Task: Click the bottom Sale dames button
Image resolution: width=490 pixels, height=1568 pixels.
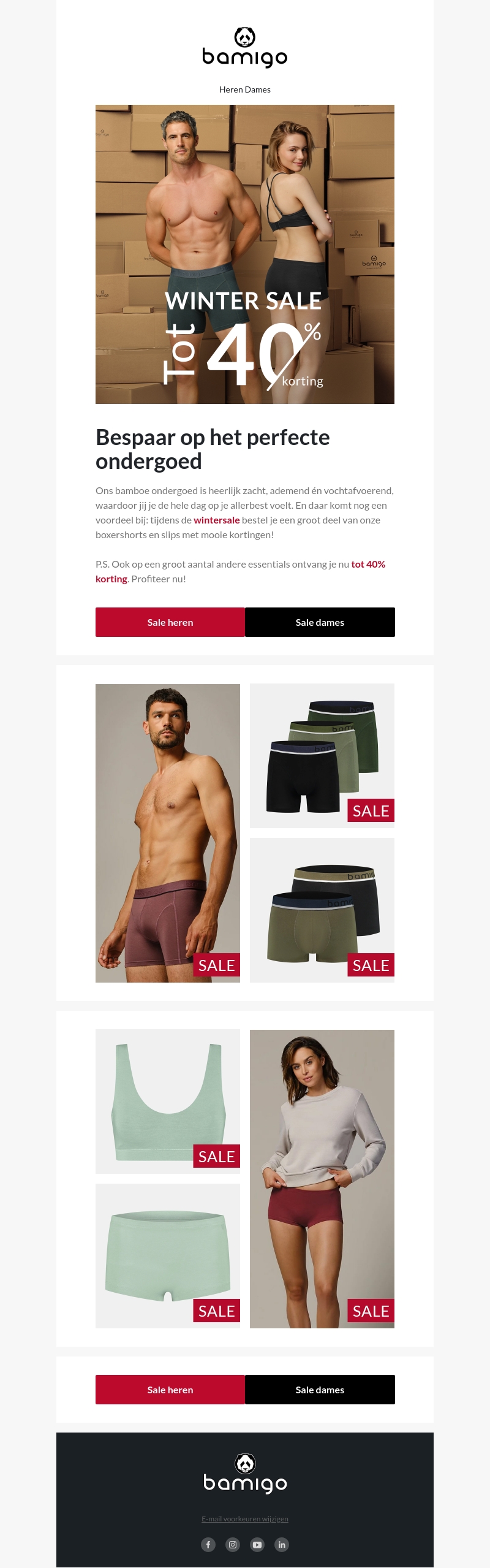Action: click(x=320, y=1390)
